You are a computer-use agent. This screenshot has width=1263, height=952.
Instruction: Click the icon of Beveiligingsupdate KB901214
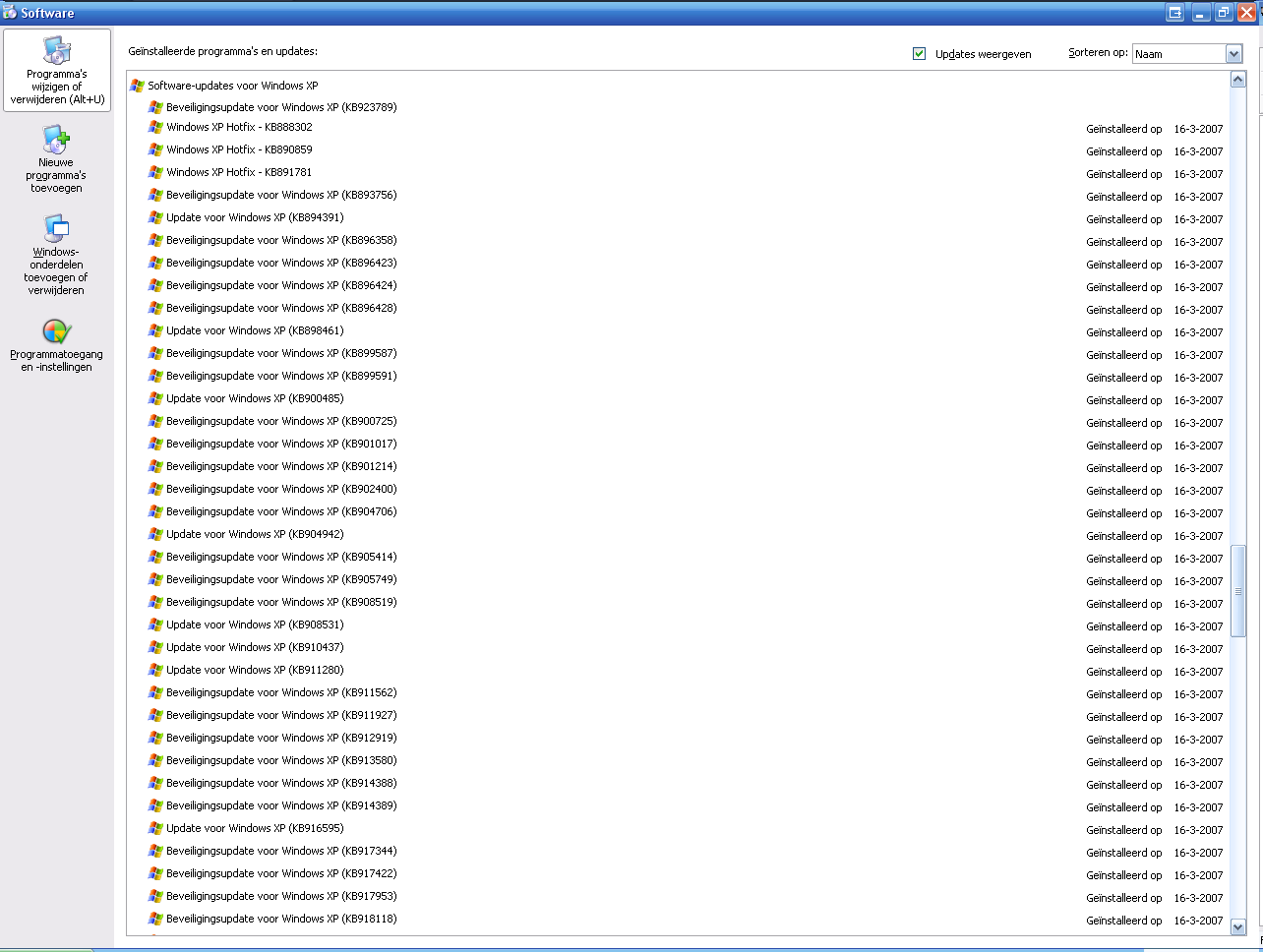pos(155,466)
